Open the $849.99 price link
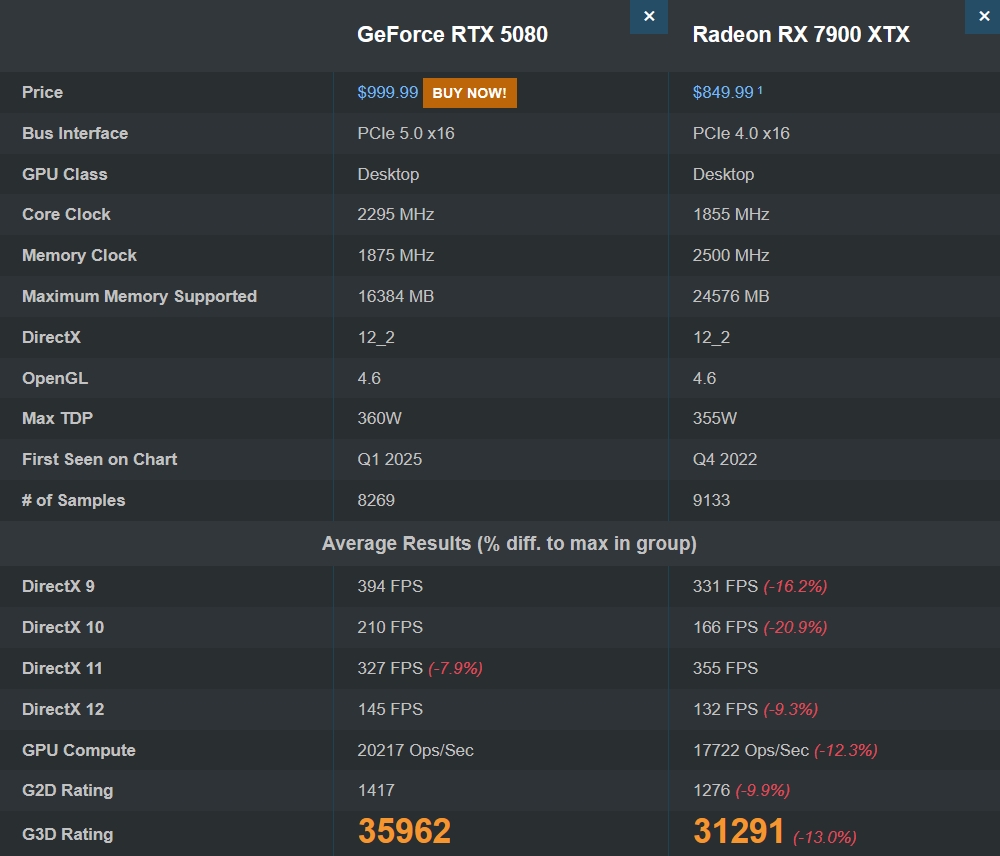 tap(723, 92)
